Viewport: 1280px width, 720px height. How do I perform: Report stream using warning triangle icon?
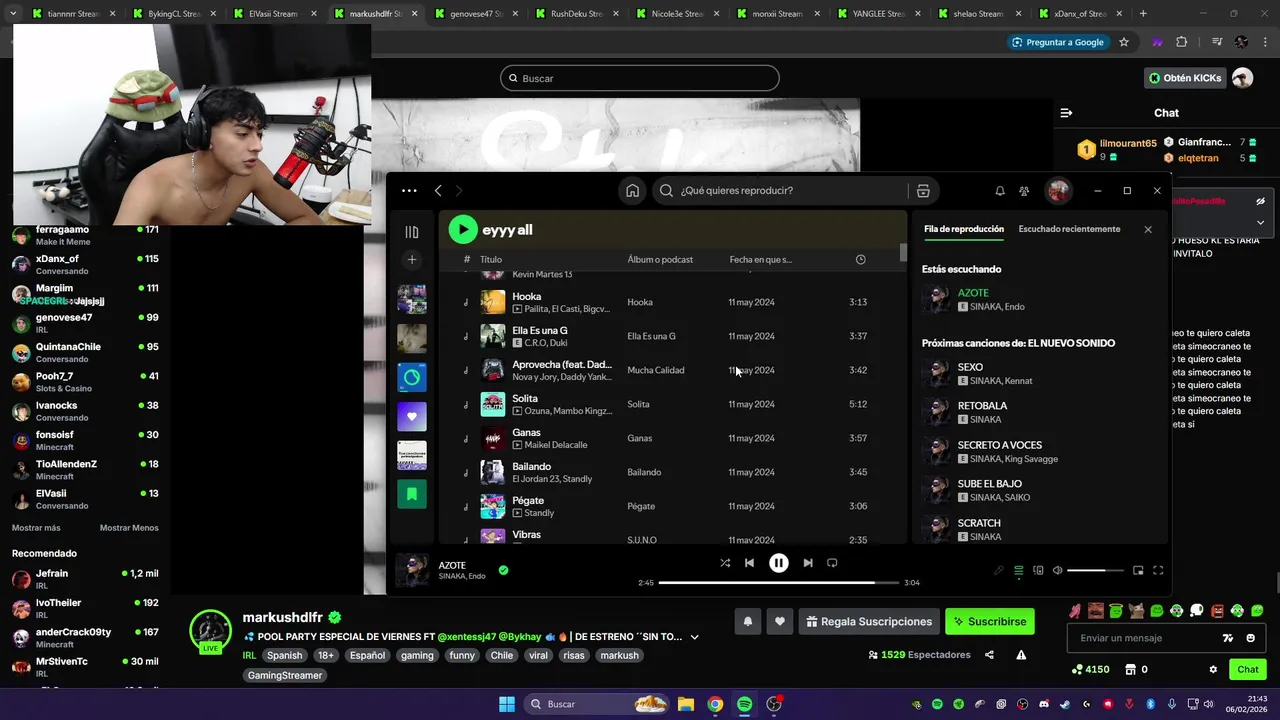(x=1021, y=655)
